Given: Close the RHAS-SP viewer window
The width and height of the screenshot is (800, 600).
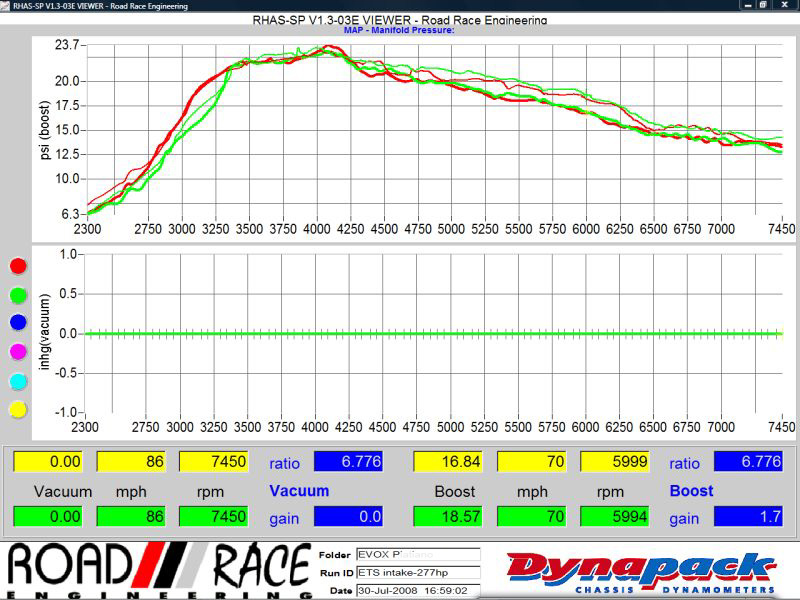Looking at the screenshot, I should 784,5.
